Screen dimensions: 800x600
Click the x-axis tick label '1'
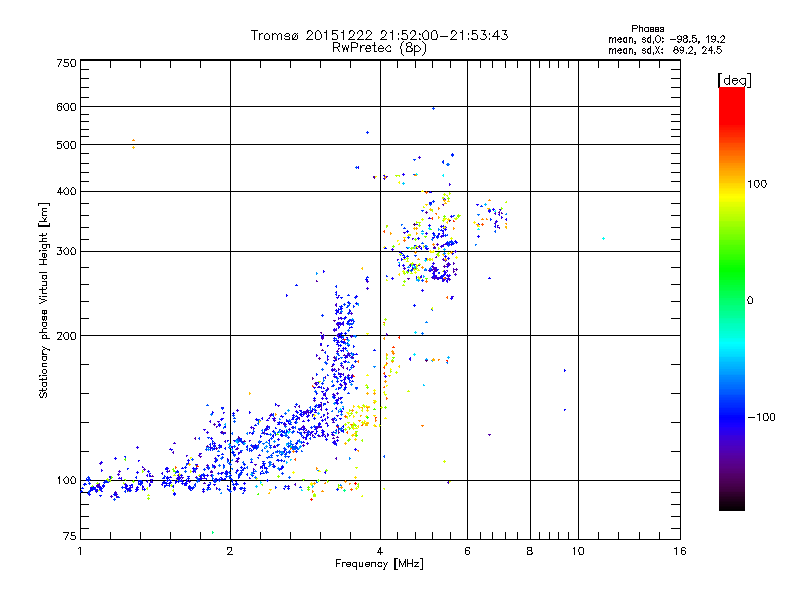(x=80, y=551)
